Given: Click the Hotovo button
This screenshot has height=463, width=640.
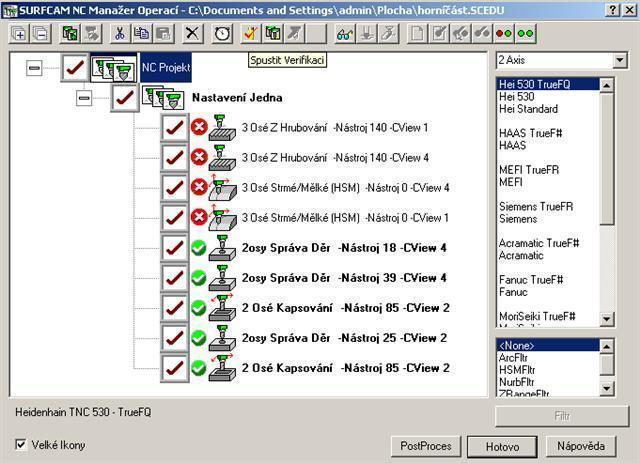Looking at the screenshot, I should click(x=502, y=447).
